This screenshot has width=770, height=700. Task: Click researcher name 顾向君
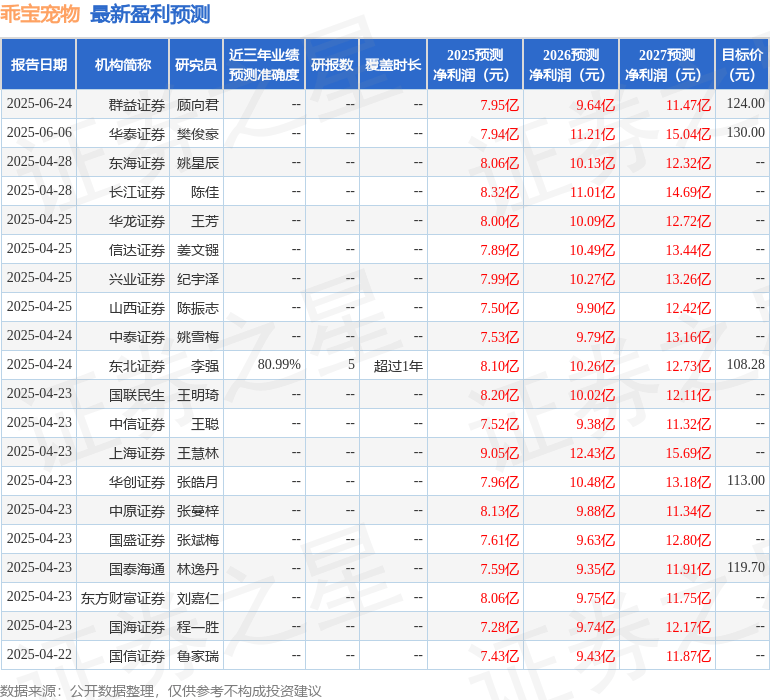pos(197,105)
